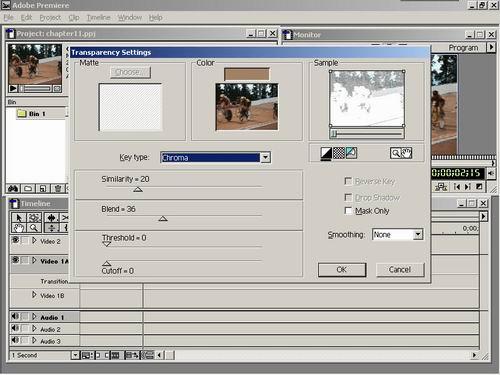This screenshot has height=375, width=500.
Task: Open the Key type dropdown
Action: [x=265, y=157]
